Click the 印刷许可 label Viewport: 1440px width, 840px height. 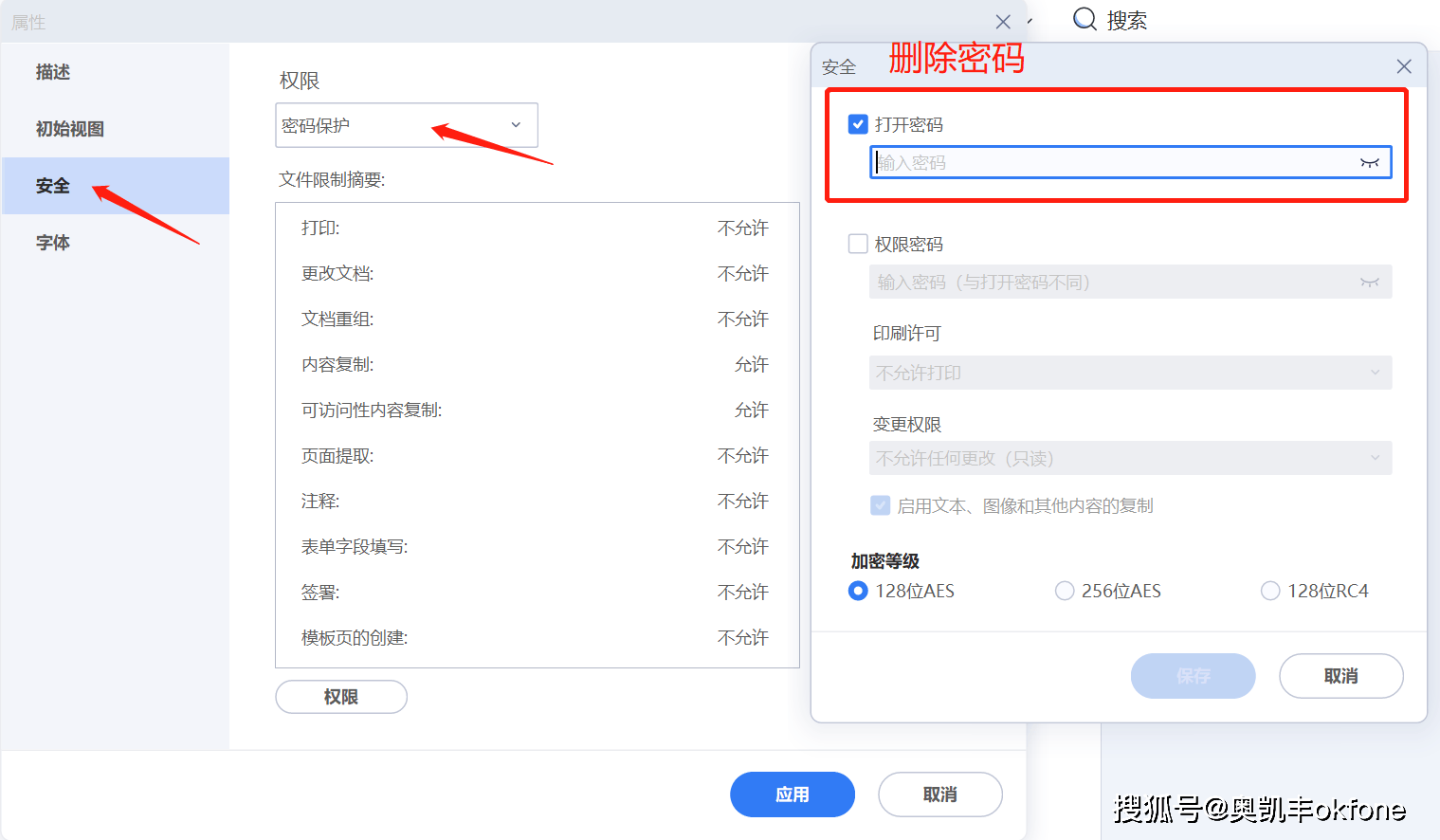(907, 333)
